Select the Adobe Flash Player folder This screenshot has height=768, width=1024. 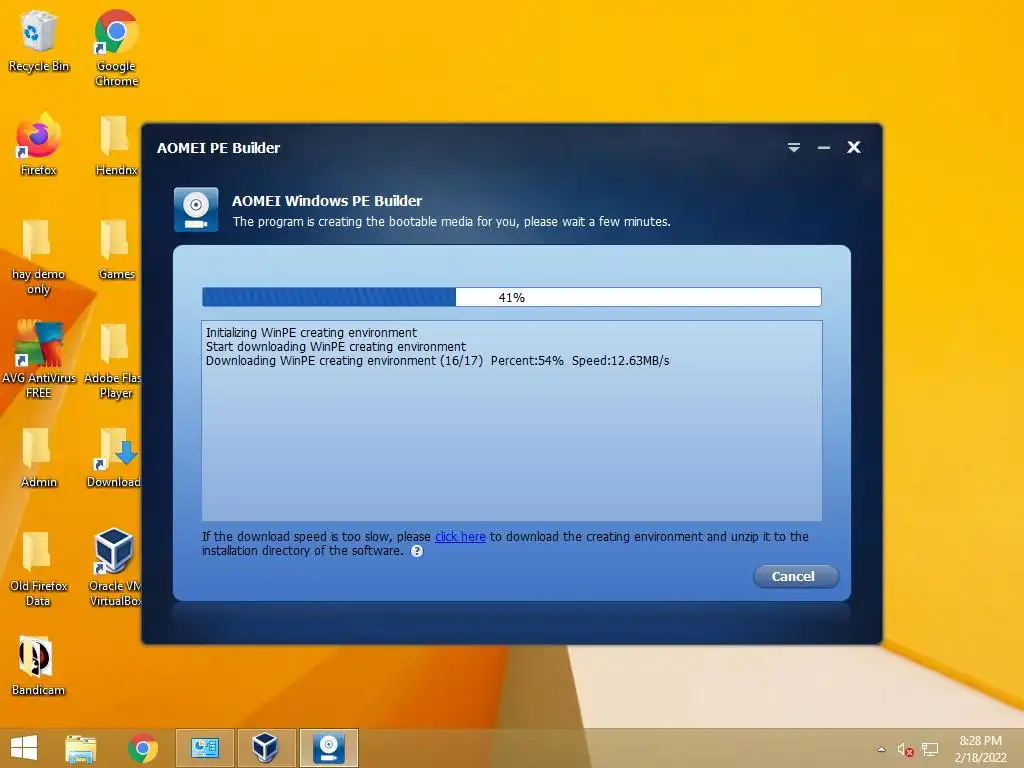click(114, 359)
